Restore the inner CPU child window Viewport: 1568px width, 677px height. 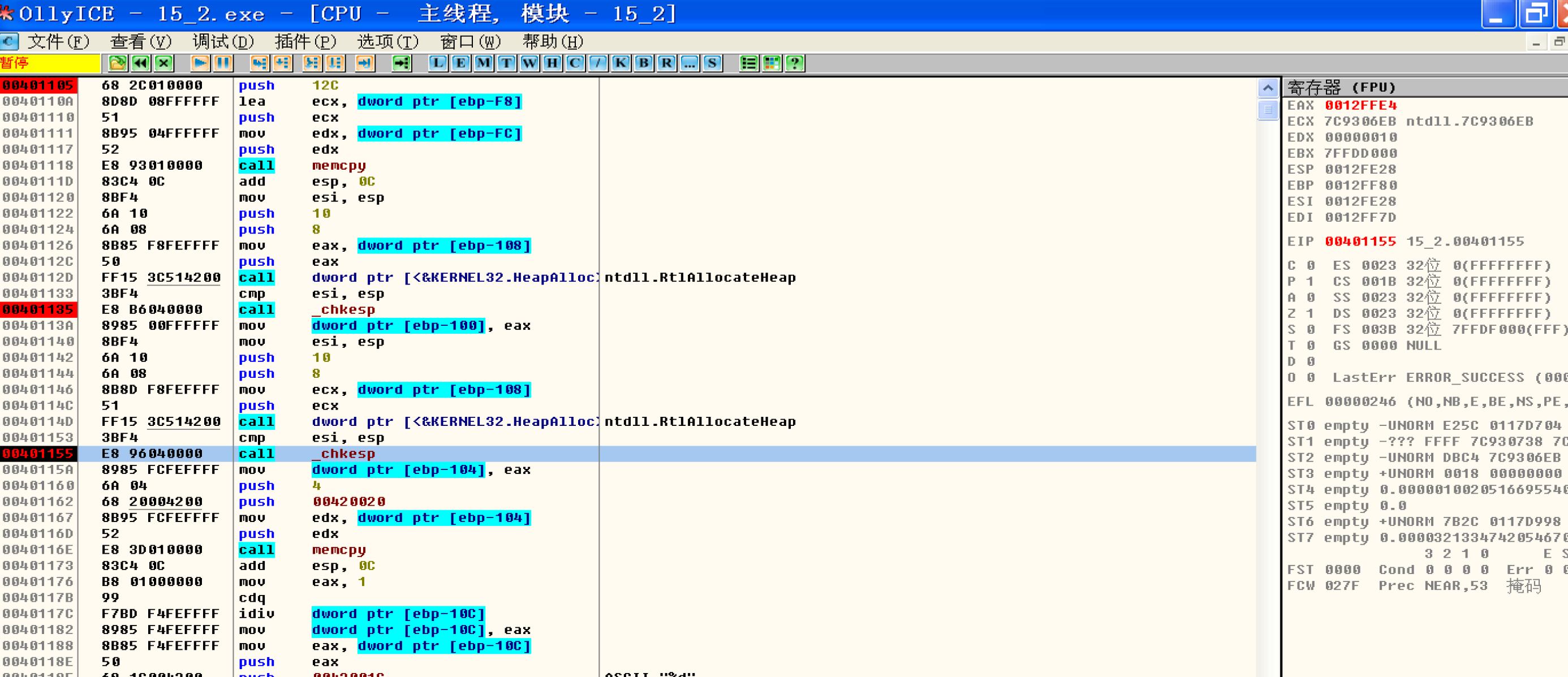coord(1558,42)
